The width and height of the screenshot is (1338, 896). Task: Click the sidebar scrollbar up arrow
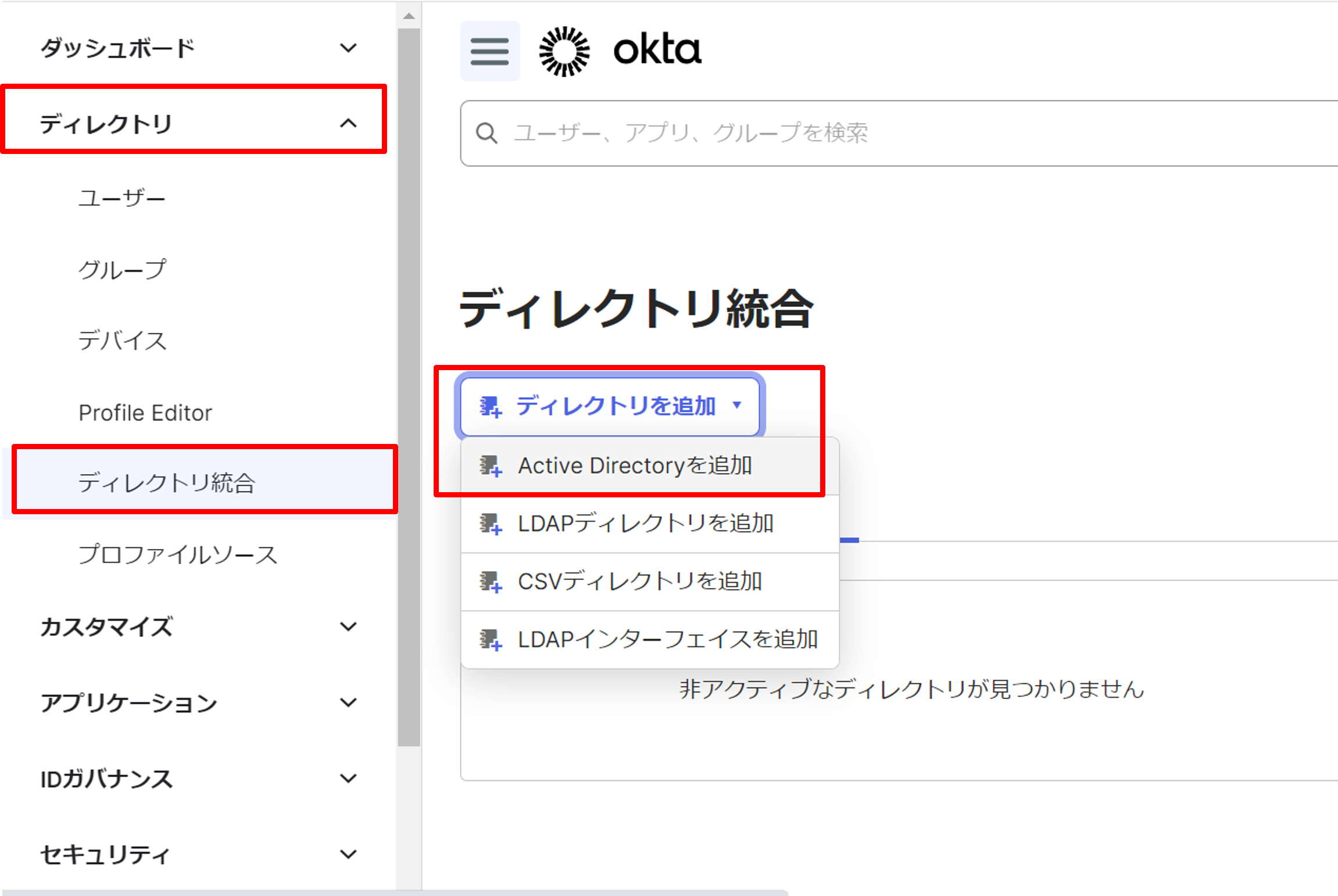point(409,16)
